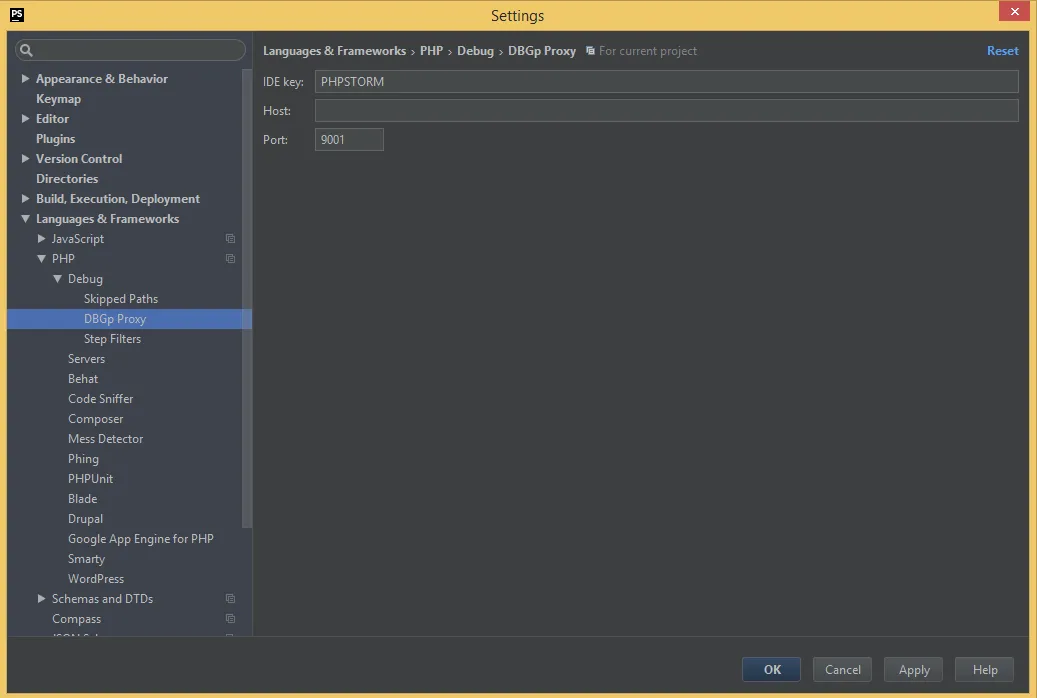This screenshot has height=698, width=1037.
Task: Expand Appearance & Behavior node
Action: [25, 79]
